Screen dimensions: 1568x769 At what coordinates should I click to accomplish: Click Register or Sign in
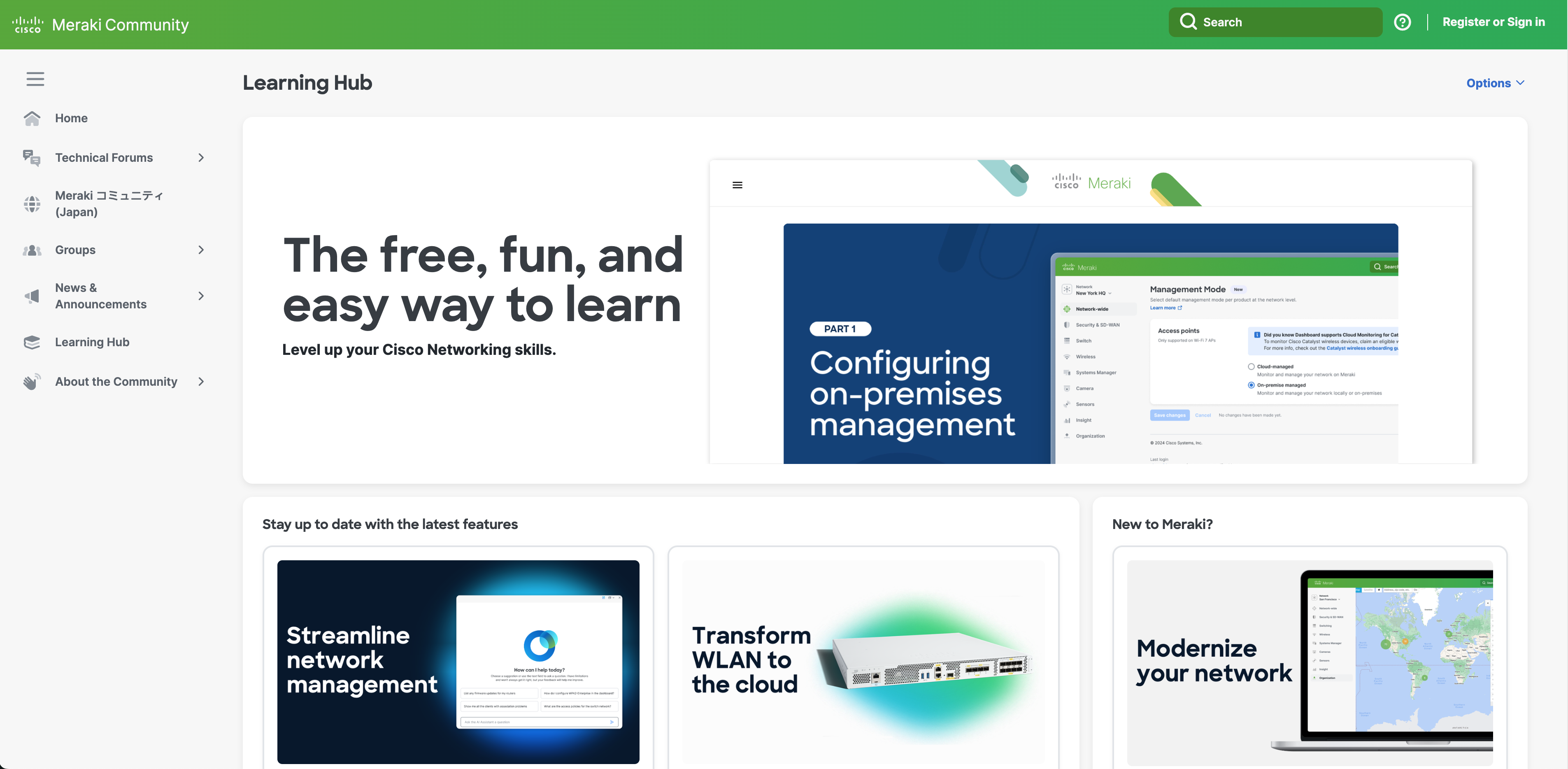pos(1493,22)
